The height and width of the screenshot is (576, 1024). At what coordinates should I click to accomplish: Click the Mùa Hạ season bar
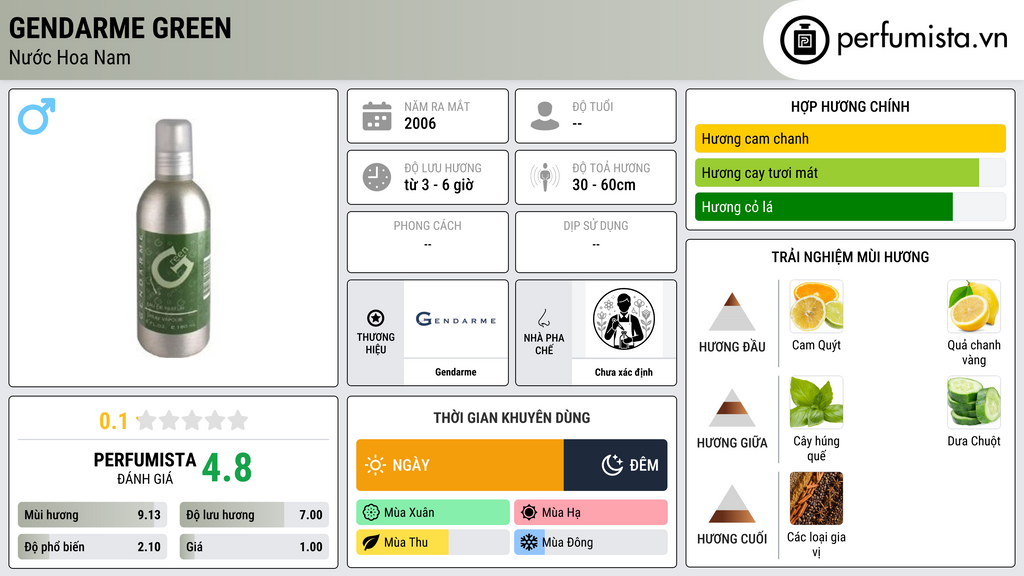[591, 513]
